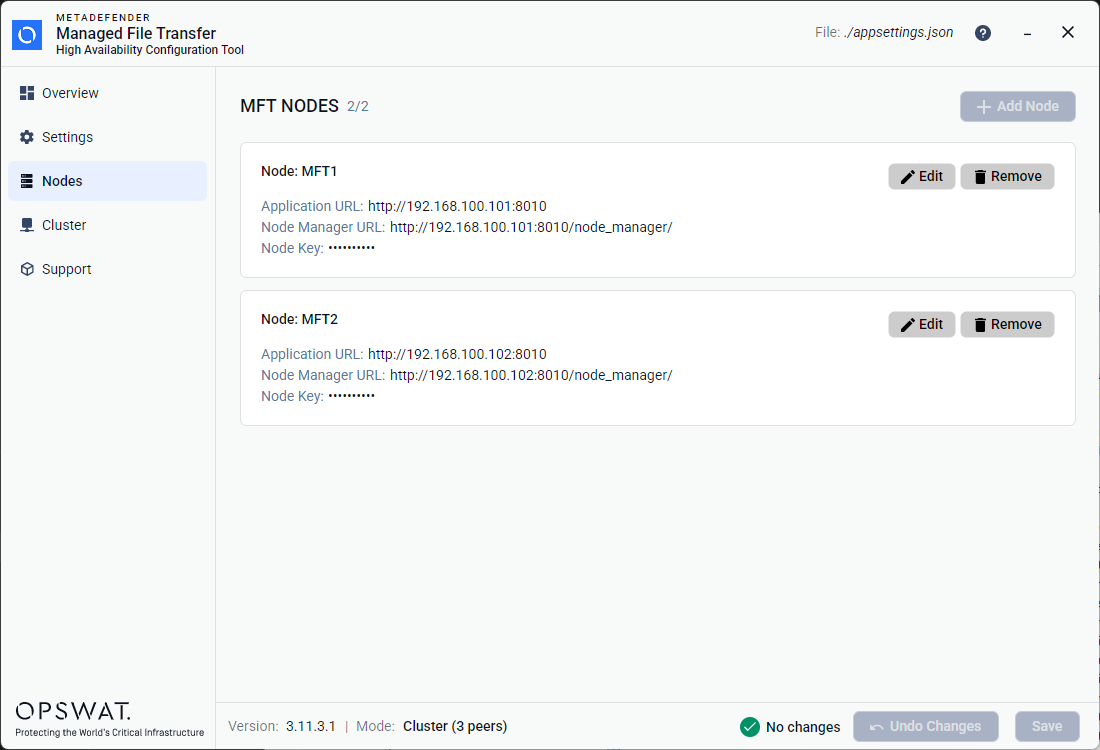Image resolution: width=1100 pixels, height=750 pixels.
Task: Click the Add Node button
Action: point(1017,107)
